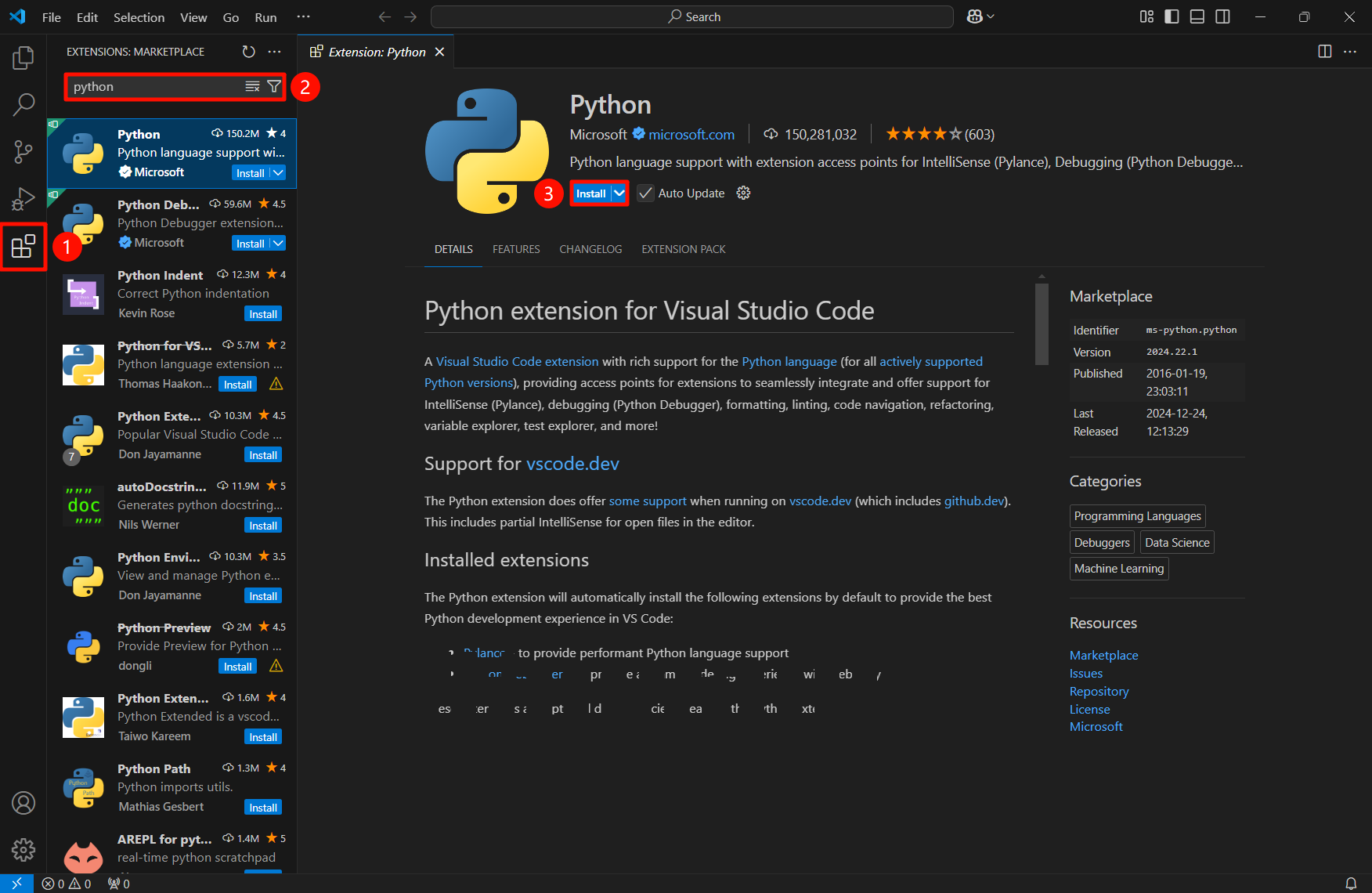
Task: Refresh the extensions marketplace list
Action: 248,52
